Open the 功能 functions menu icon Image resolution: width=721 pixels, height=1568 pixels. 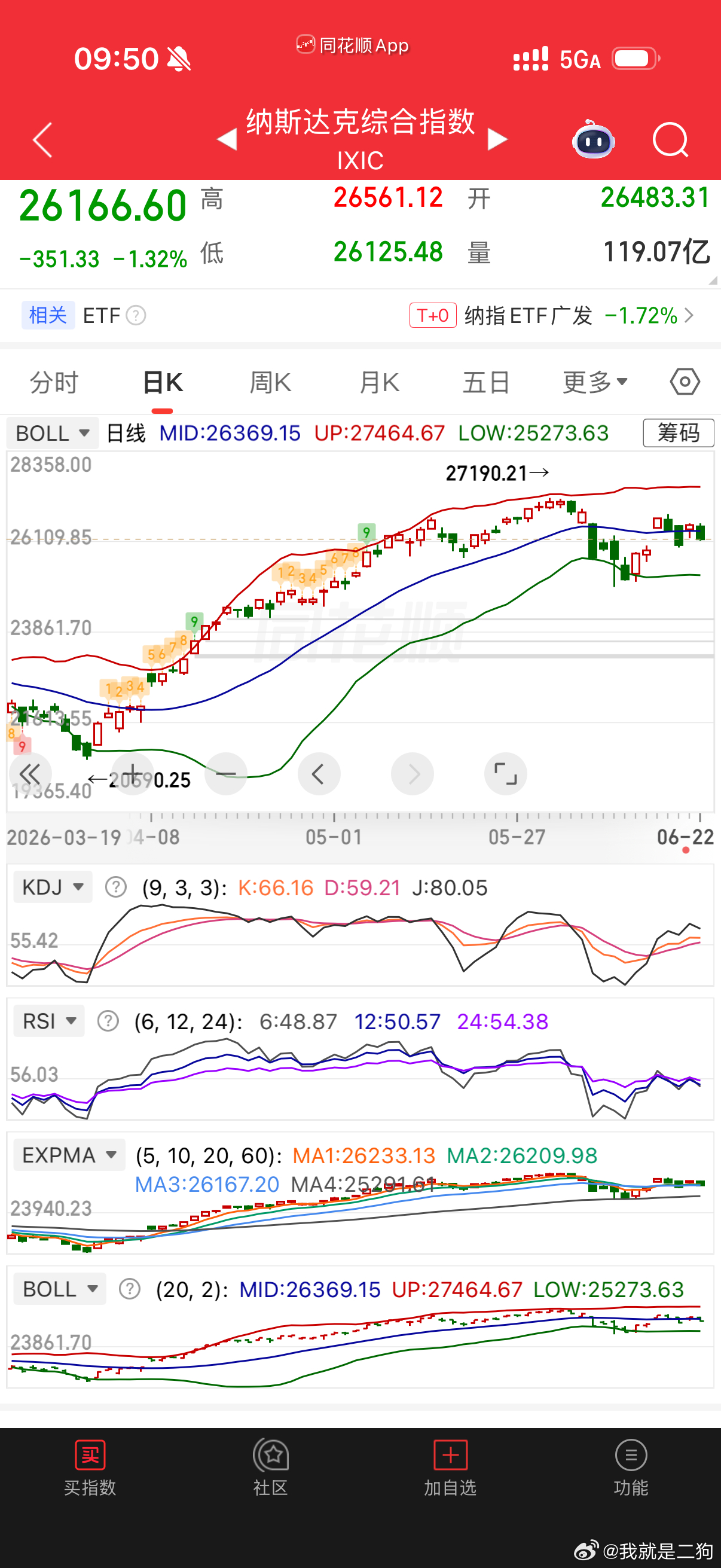tap(631, 1456)
